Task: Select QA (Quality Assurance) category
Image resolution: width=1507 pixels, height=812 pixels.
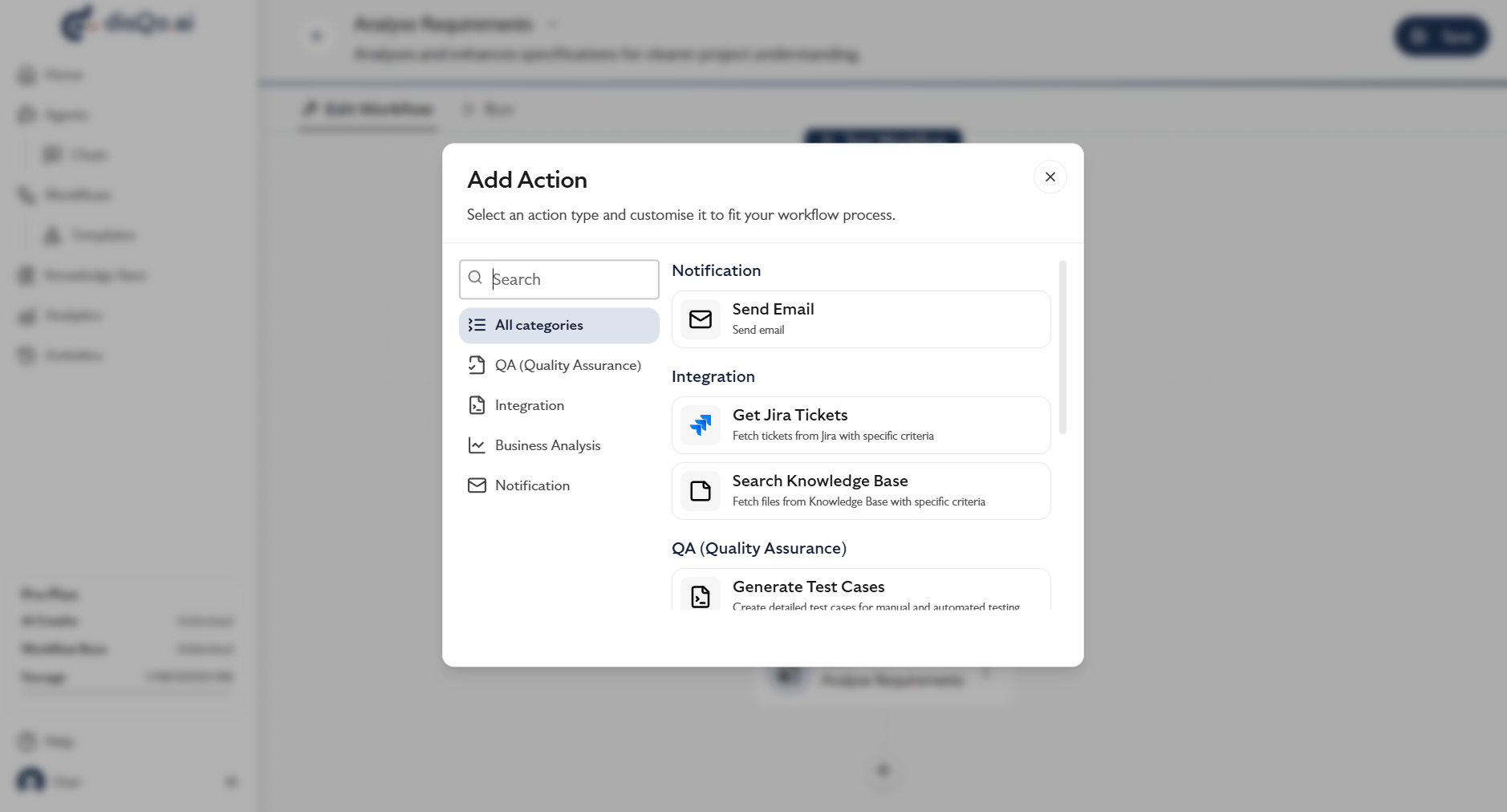Action: point(559,365)
